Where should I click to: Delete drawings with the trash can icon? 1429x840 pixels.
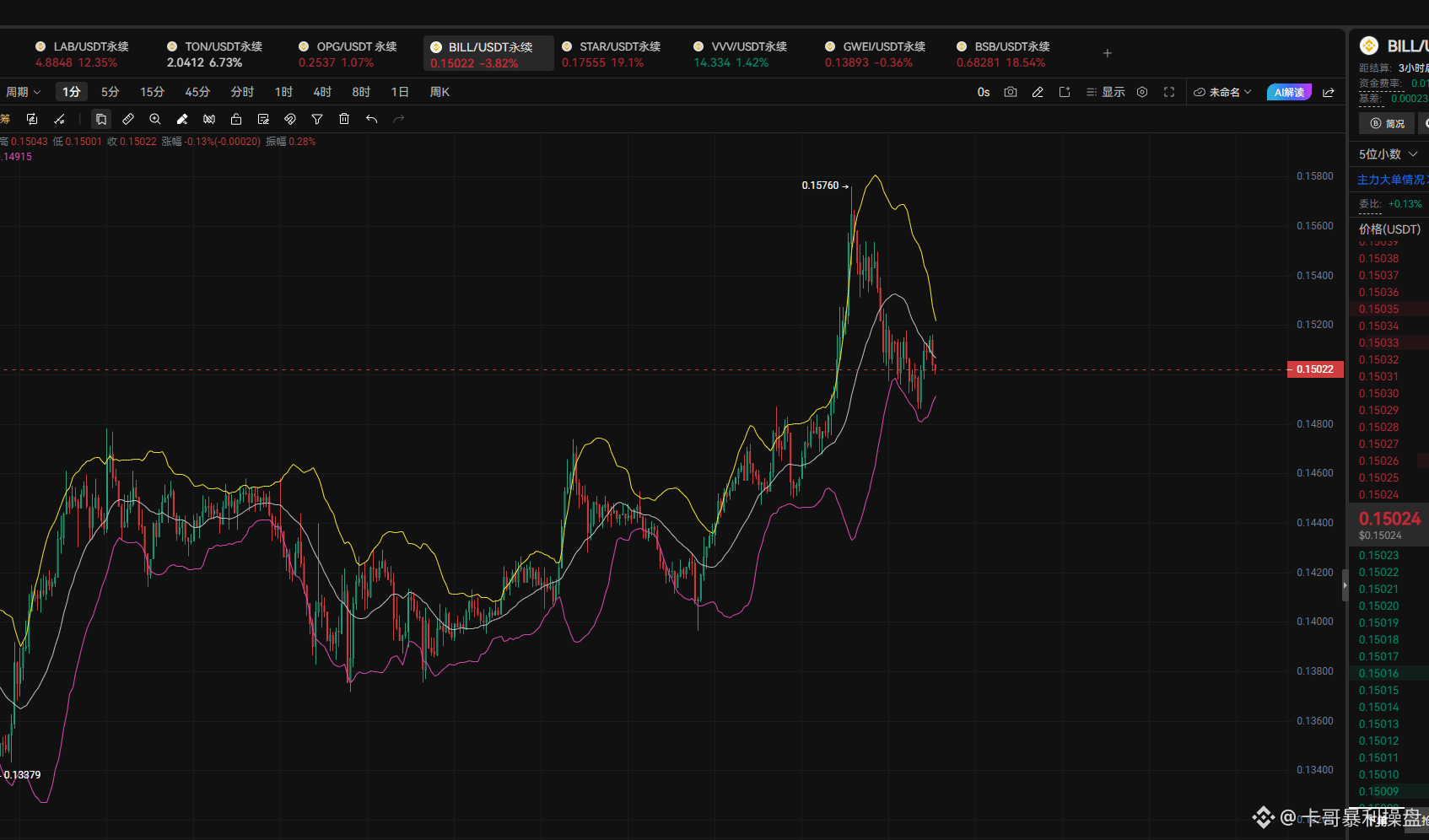coord(344,119)
